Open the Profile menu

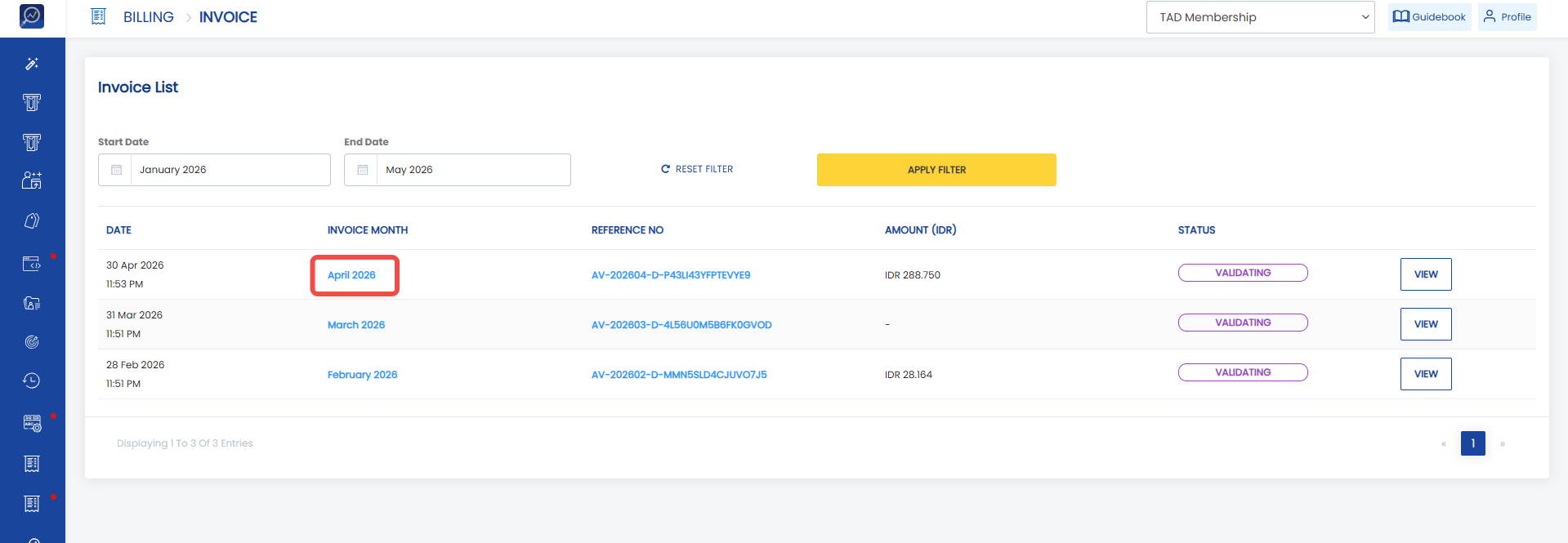1507,16
